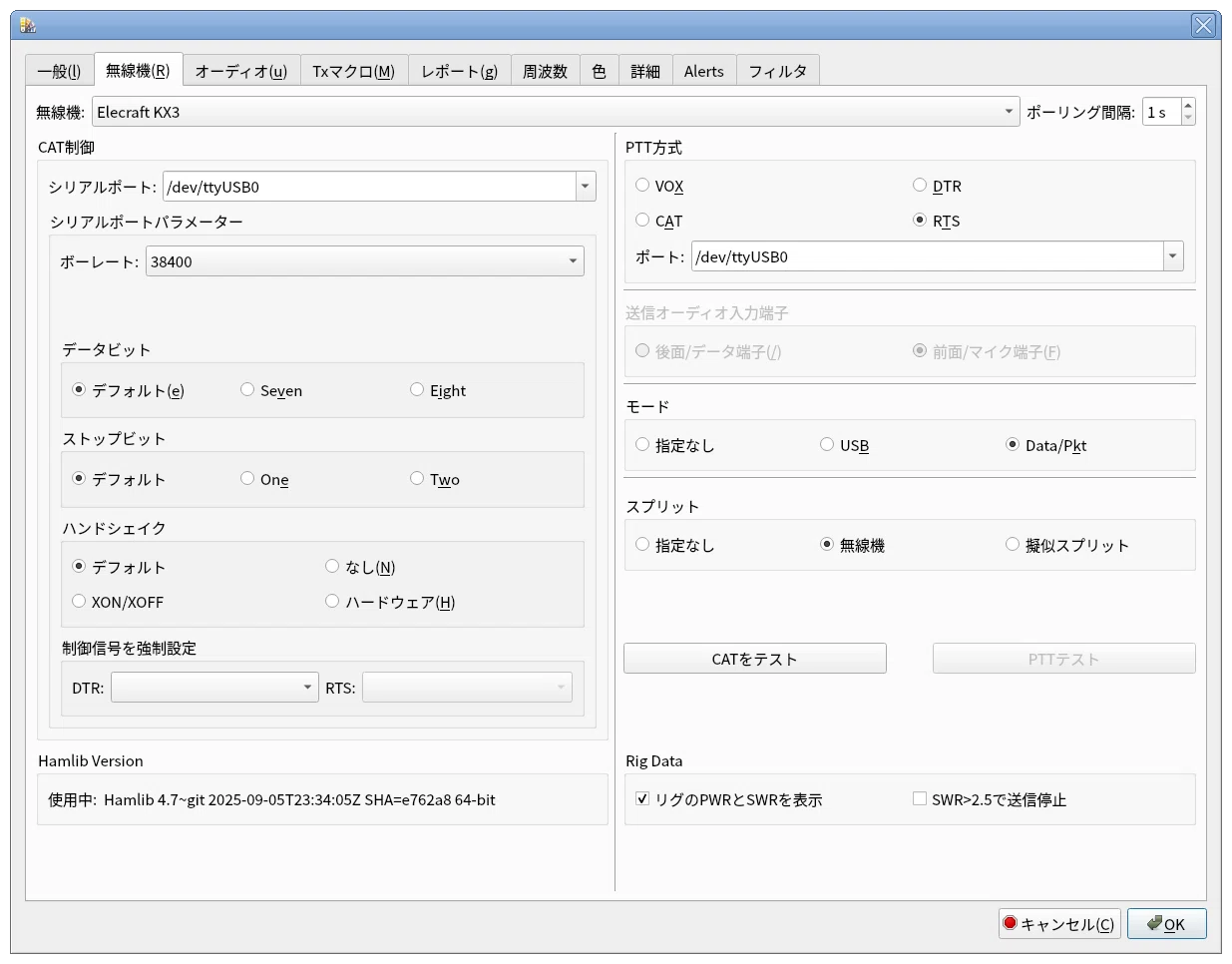Go to the 周波数 tab

pyautogui.click(x=545, y=71)
